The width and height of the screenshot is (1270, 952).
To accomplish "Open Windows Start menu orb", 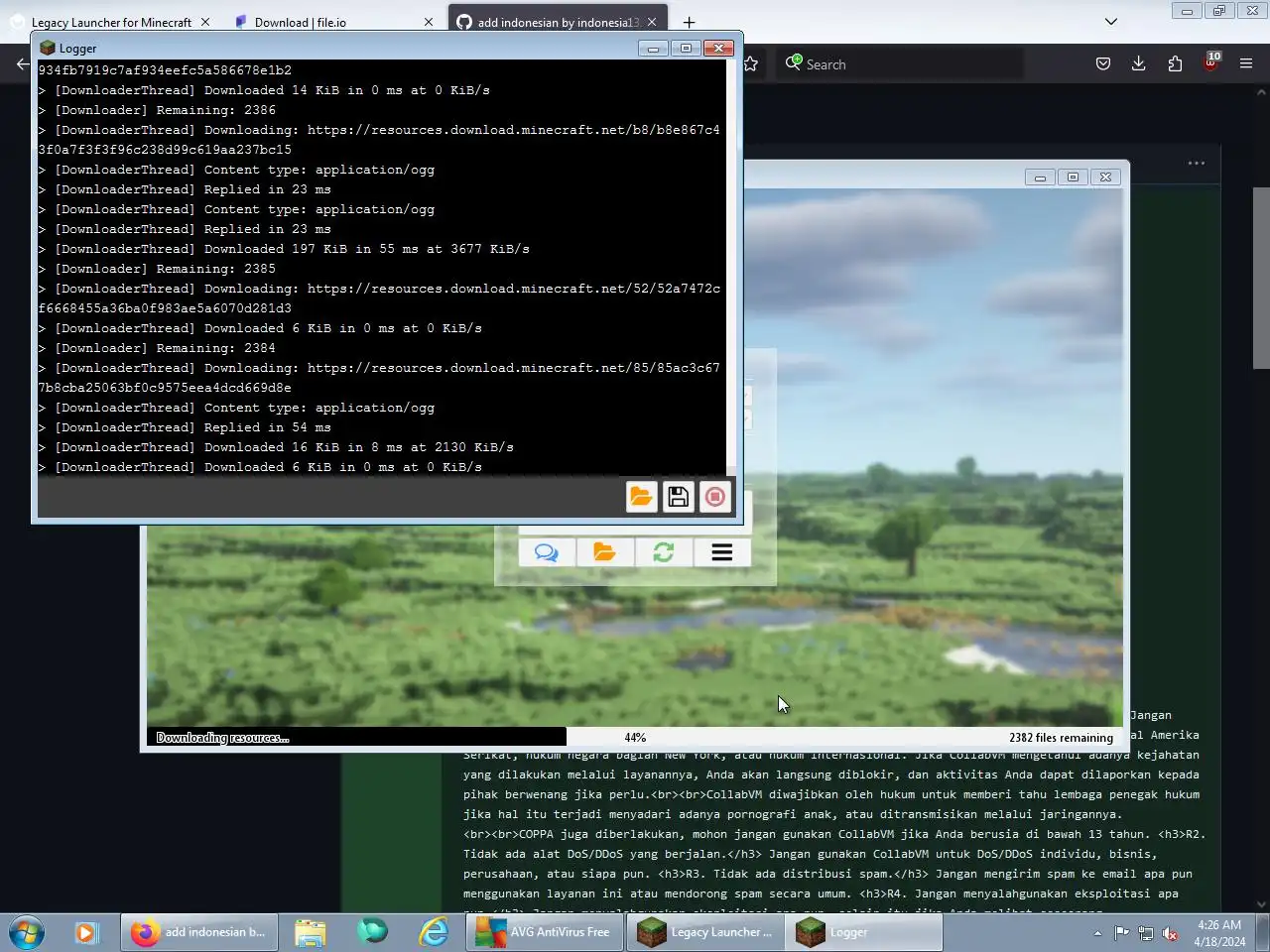I will point(26,932).
